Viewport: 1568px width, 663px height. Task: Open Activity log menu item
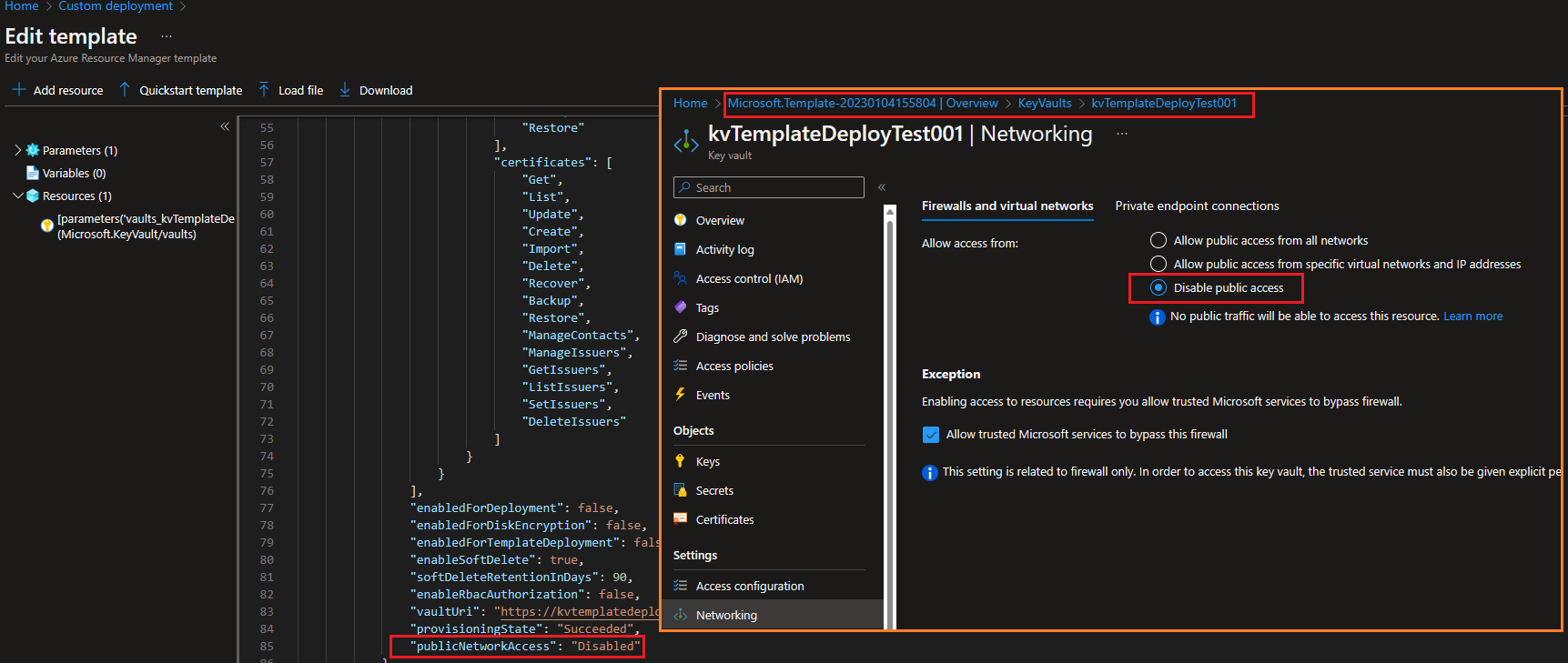(724, 249)
